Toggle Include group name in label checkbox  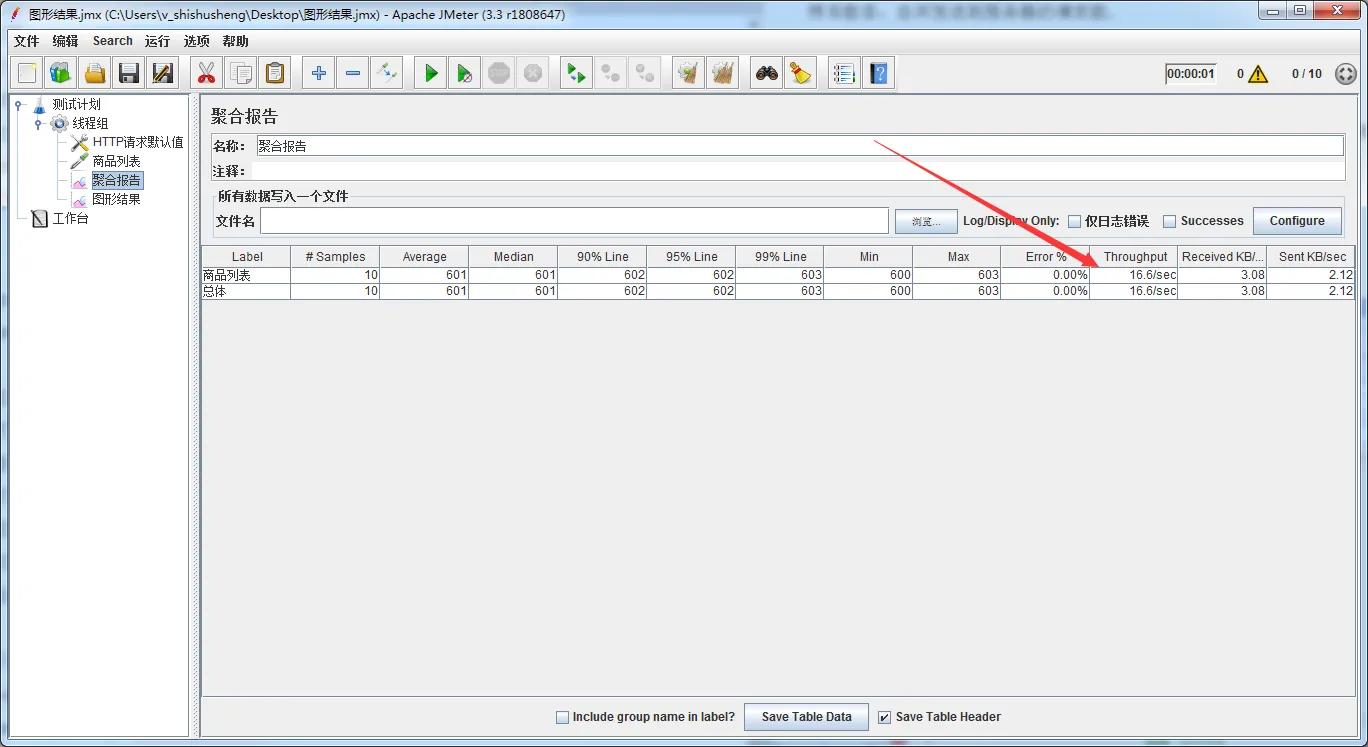[562, 717]
